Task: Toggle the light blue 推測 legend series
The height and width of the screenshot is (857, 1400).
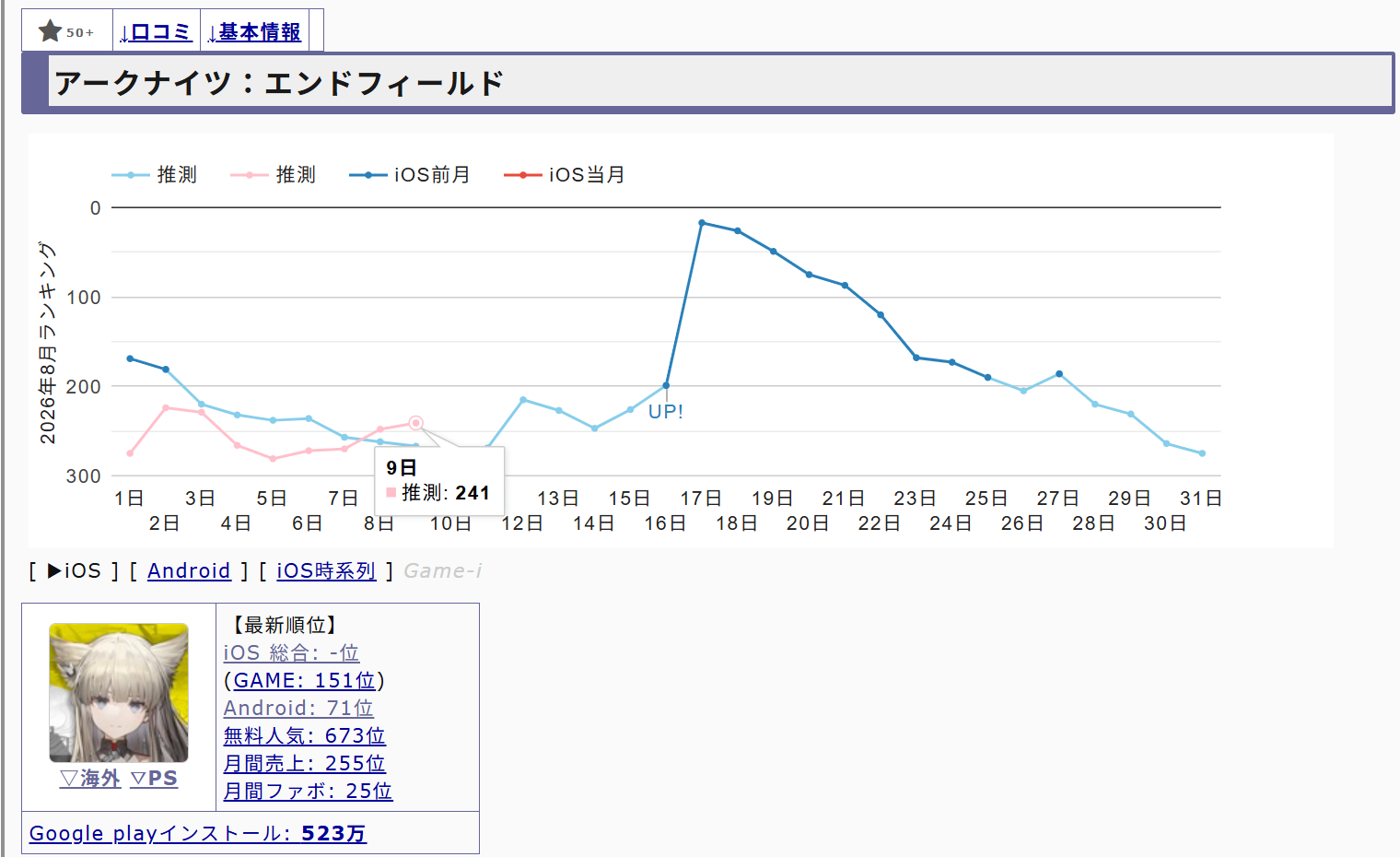Action: point(155,175)
